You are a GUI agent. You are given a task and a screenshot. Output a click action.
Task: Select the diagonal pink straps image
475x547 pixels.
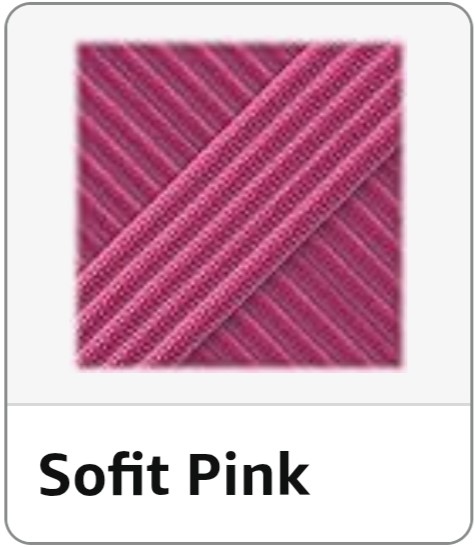point(239,205)
